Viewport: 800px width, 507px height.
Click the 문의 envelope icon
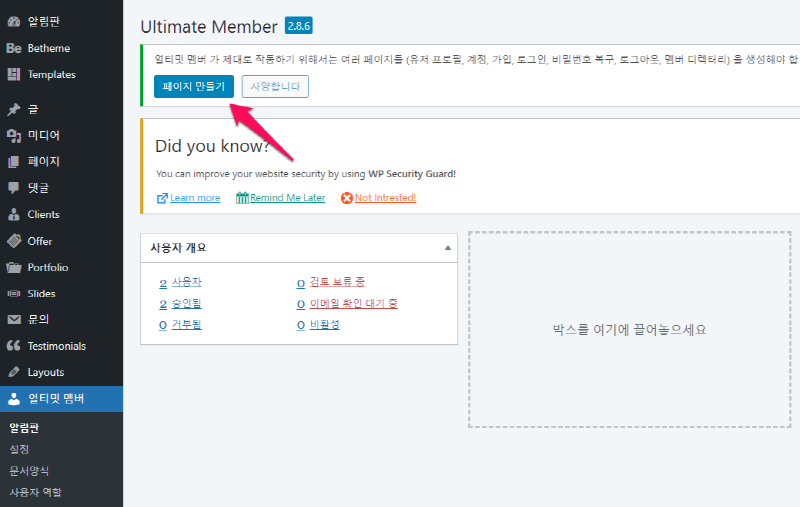point(14,319)
